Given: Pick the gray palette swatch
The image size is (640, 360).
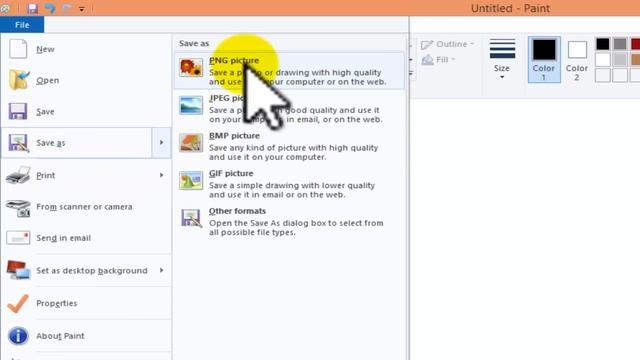Looking at the screenshot, I should tap(620, 44).
